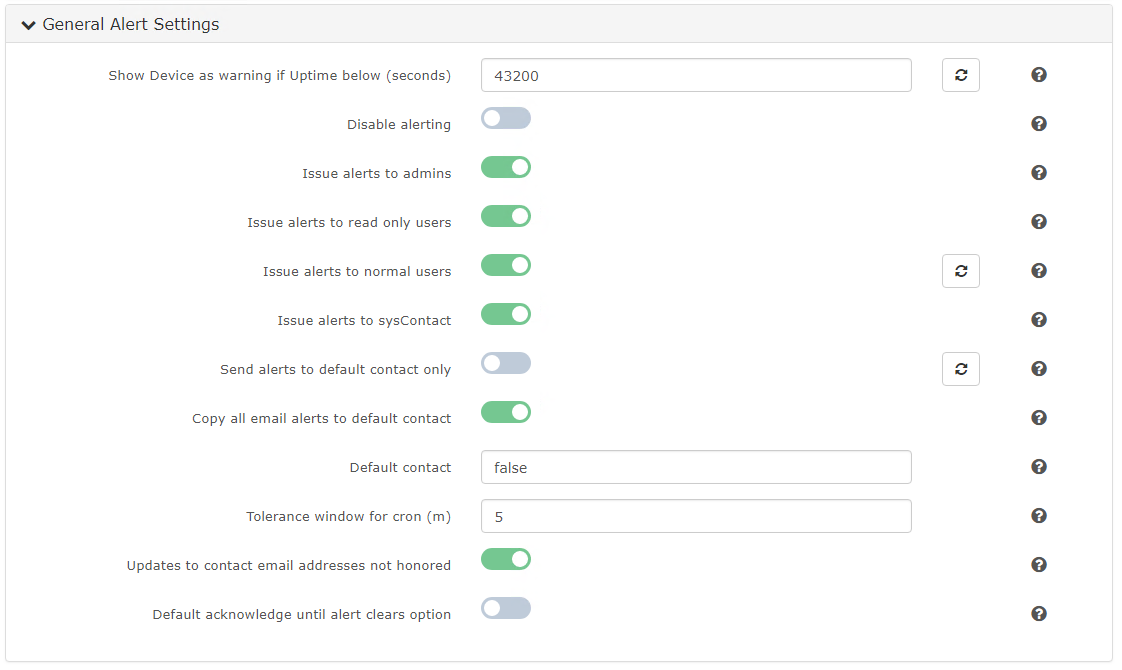Viewport: 1122px width, 670px height.
Task: Open help for Issue alerts to read only users
Action: (x=1038, y=221)
